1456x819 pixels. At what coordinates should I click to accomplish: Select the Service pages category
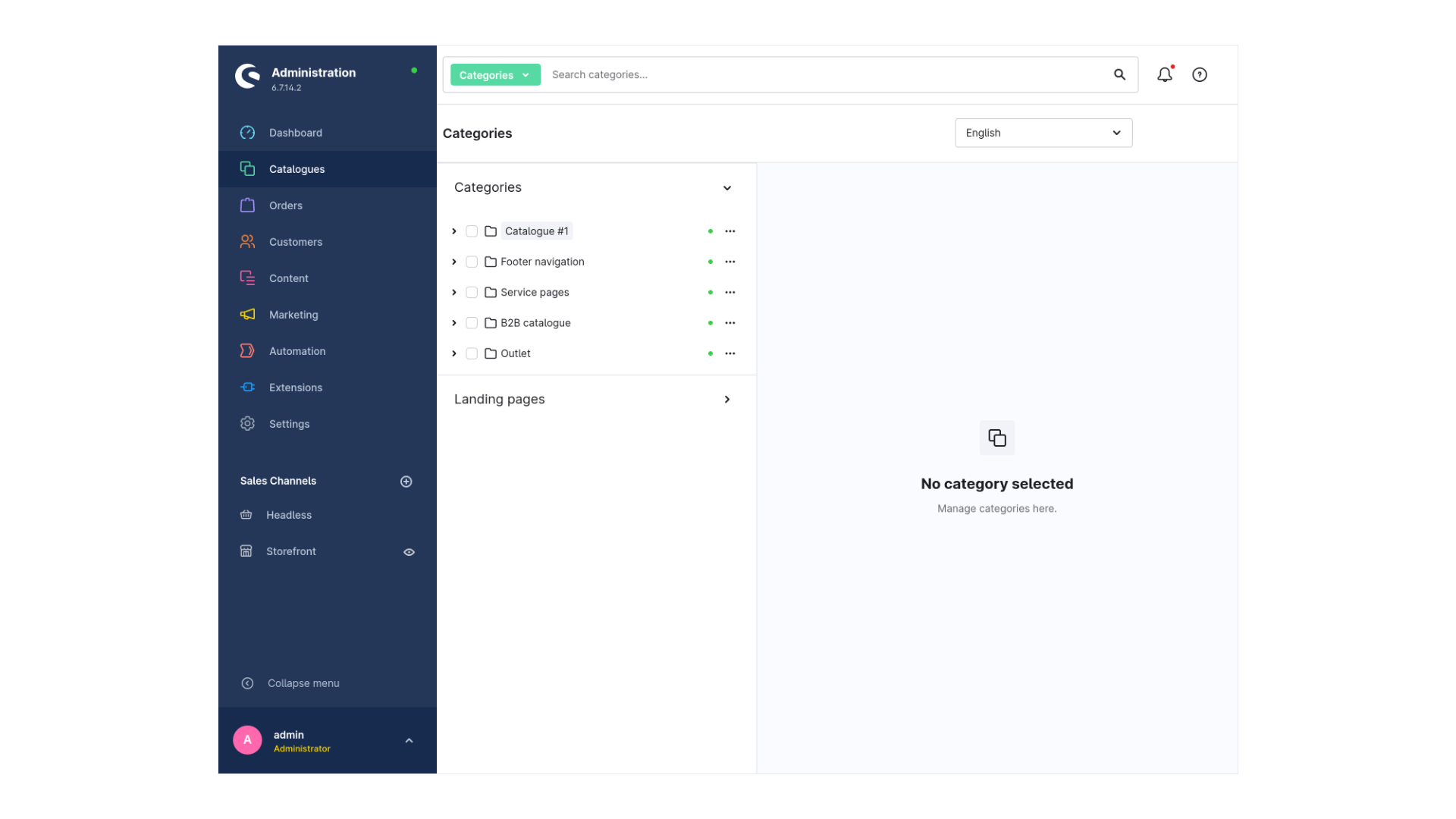[535, 293]
